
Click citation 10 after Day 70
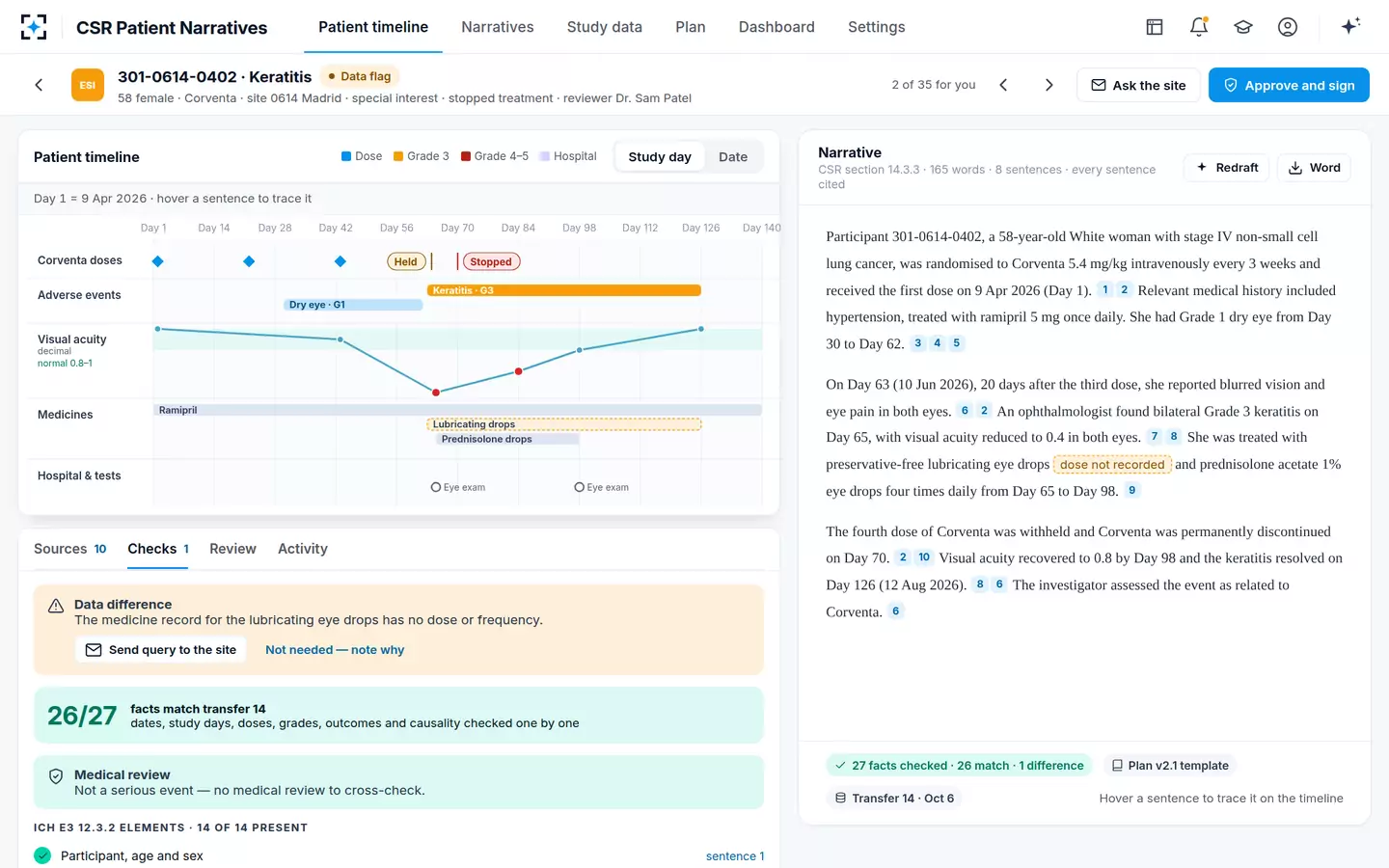[x=924, y=556]
